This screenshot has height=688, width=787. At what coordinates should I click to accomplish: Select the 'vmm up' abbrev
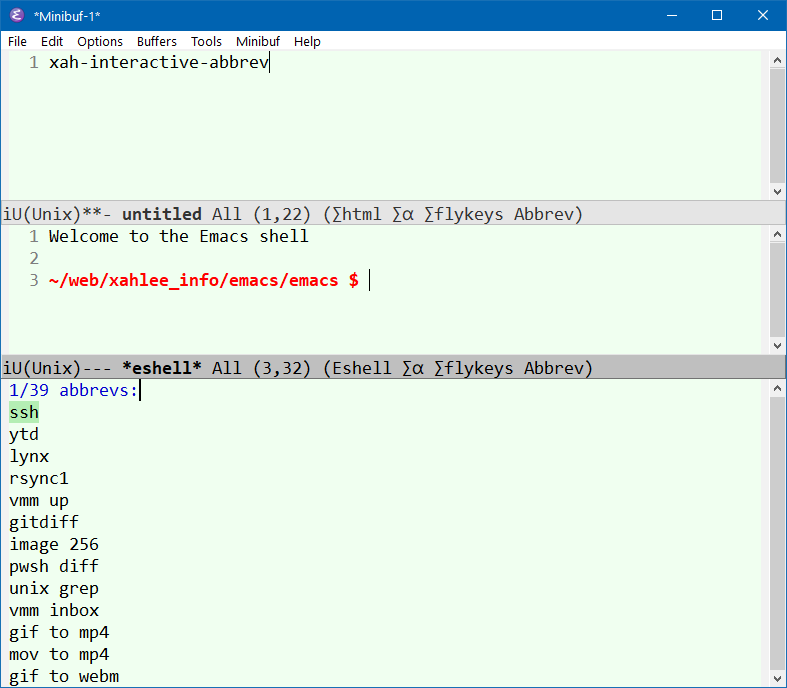(39, 500)
